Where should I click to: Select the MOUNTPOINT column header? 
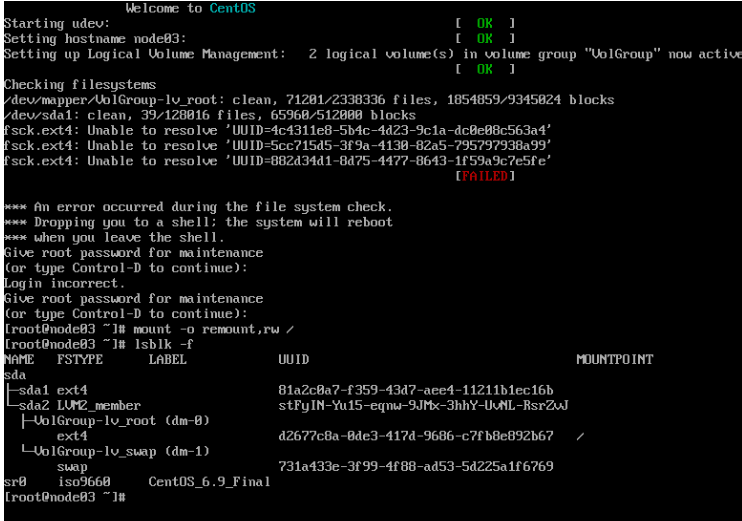click(614, 359)
